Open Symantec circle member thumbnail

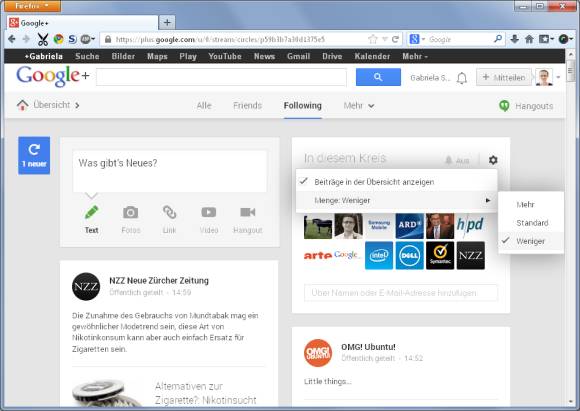coord(440,255)
